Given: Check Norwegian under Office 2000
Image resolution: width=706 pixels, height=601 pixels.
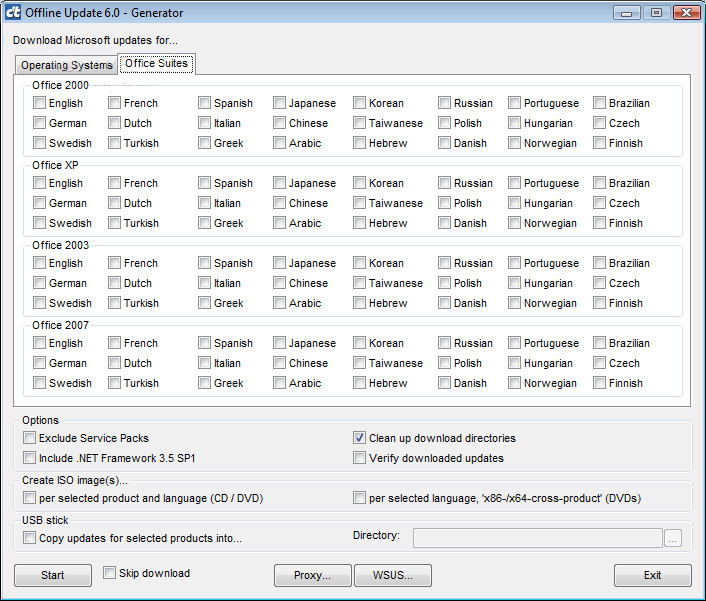Looking at the screenshot, I should (514, 143).
